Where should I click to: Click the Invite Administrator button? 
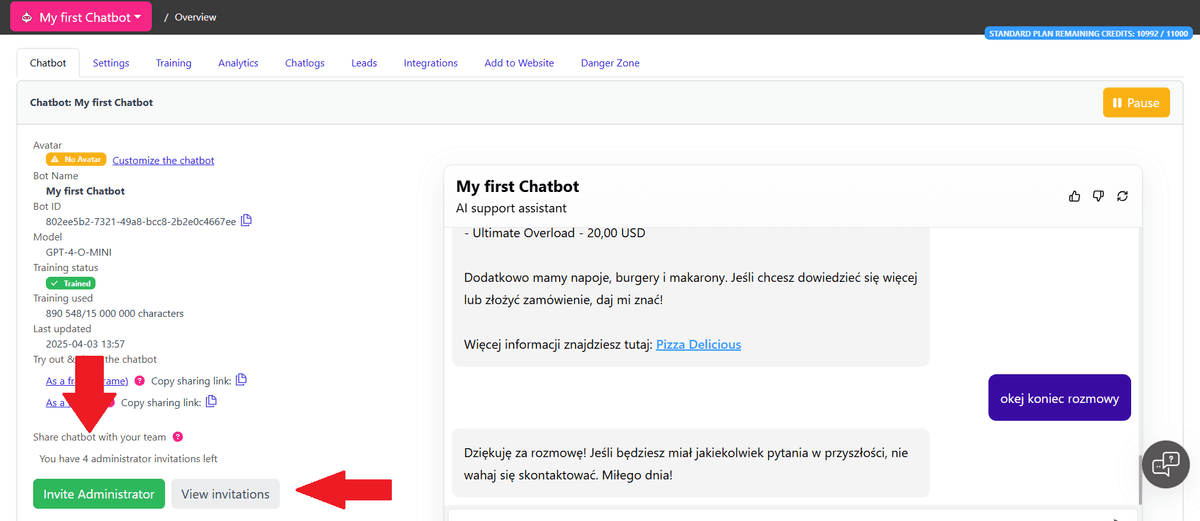[x=98, y=494]
